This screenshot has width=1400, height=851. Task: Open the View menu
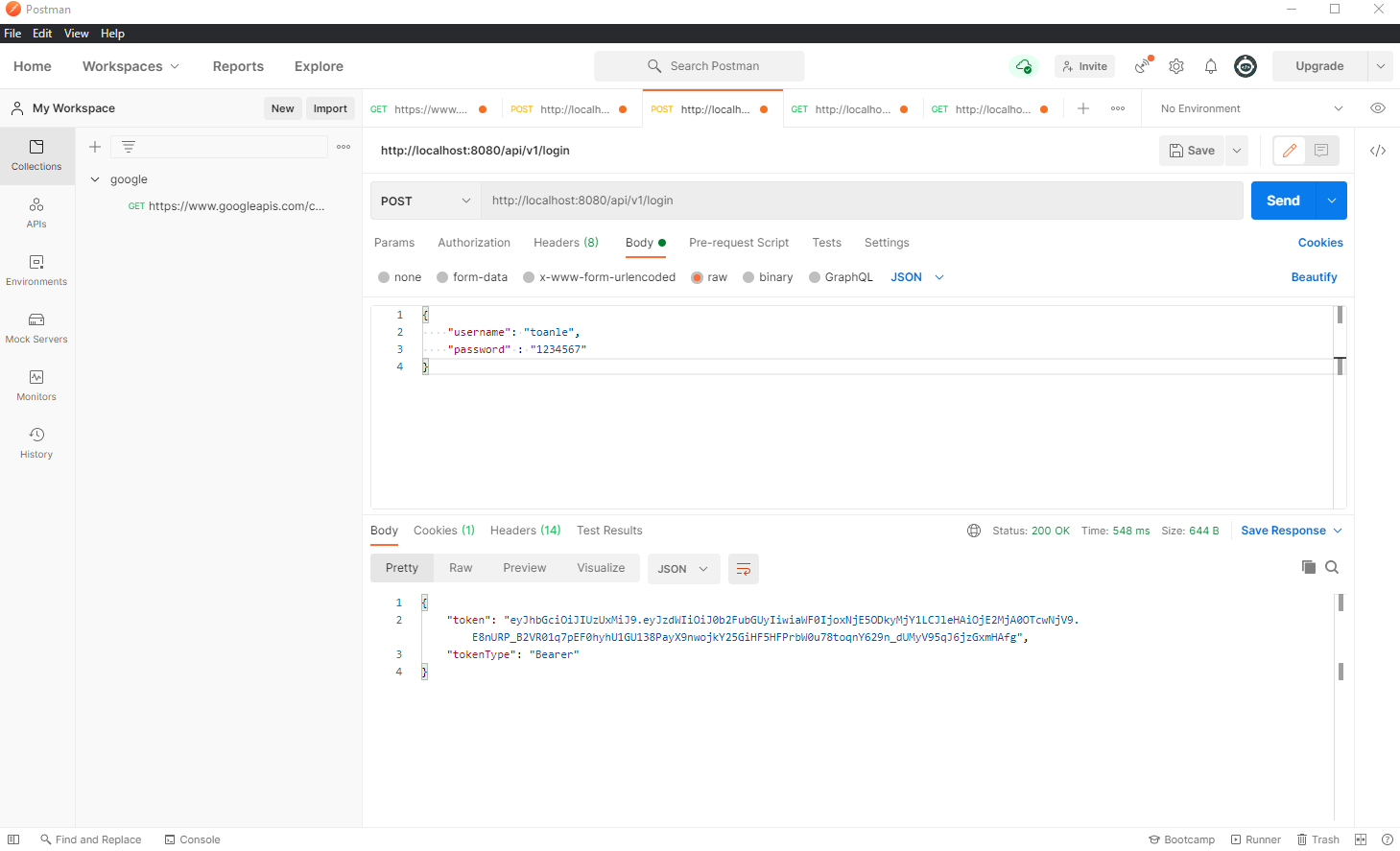(76, 33)
